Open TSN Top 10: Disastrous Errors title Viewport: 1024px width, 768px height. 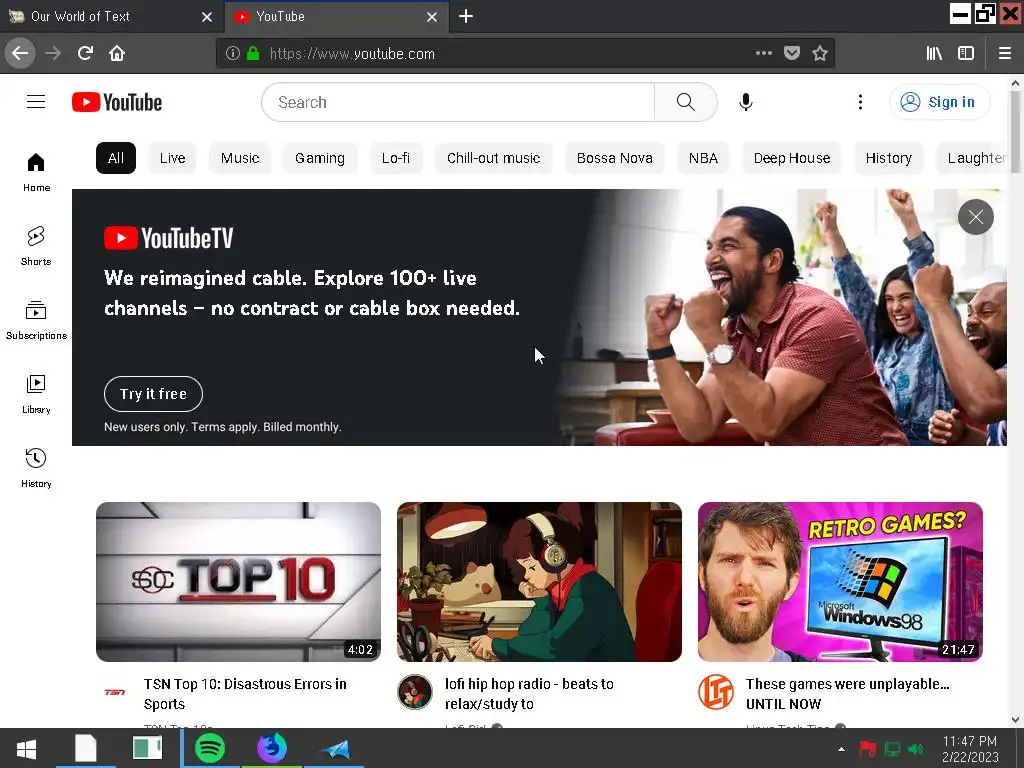(245, 694)
